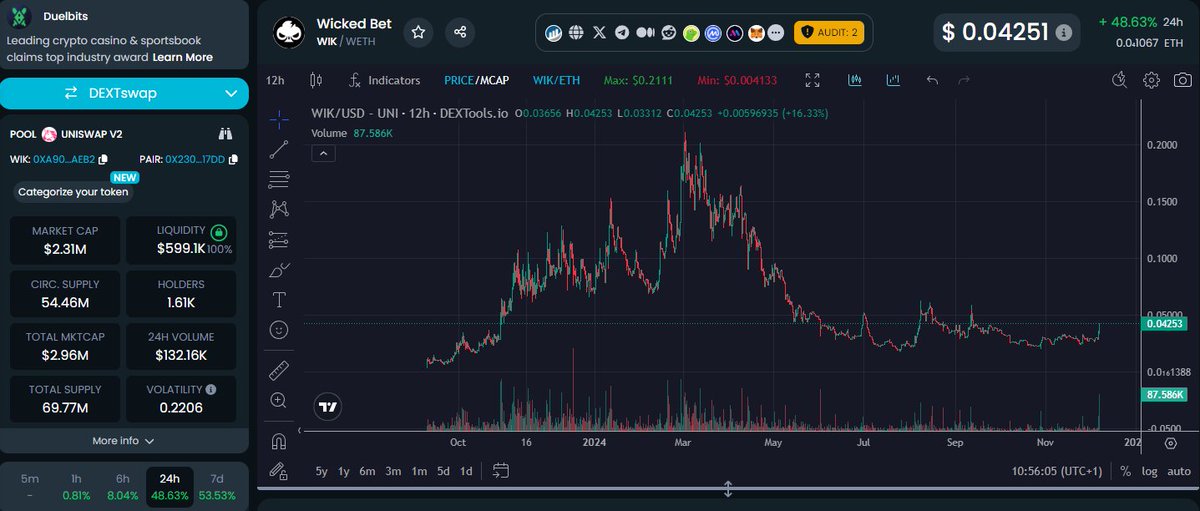
Task: Set chart range to 1d
Action: click(x=466, y=471)
